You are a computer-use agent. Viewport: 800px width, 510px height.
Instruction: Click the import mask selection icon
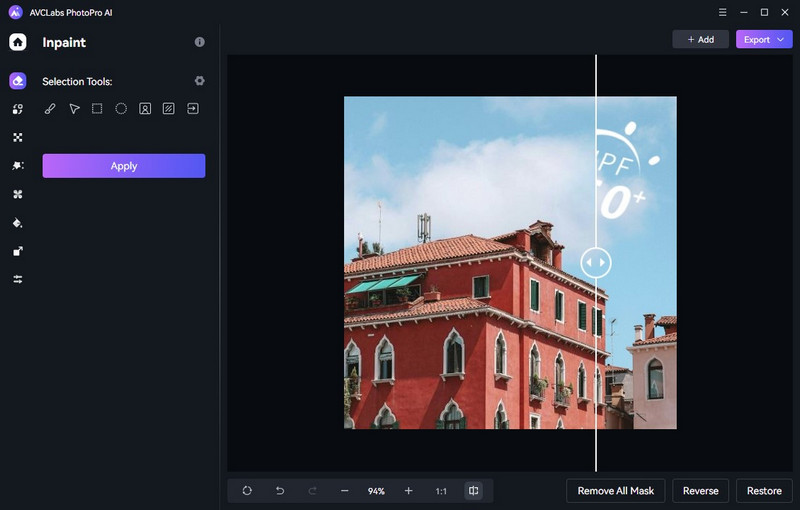(x=193, y=109)
